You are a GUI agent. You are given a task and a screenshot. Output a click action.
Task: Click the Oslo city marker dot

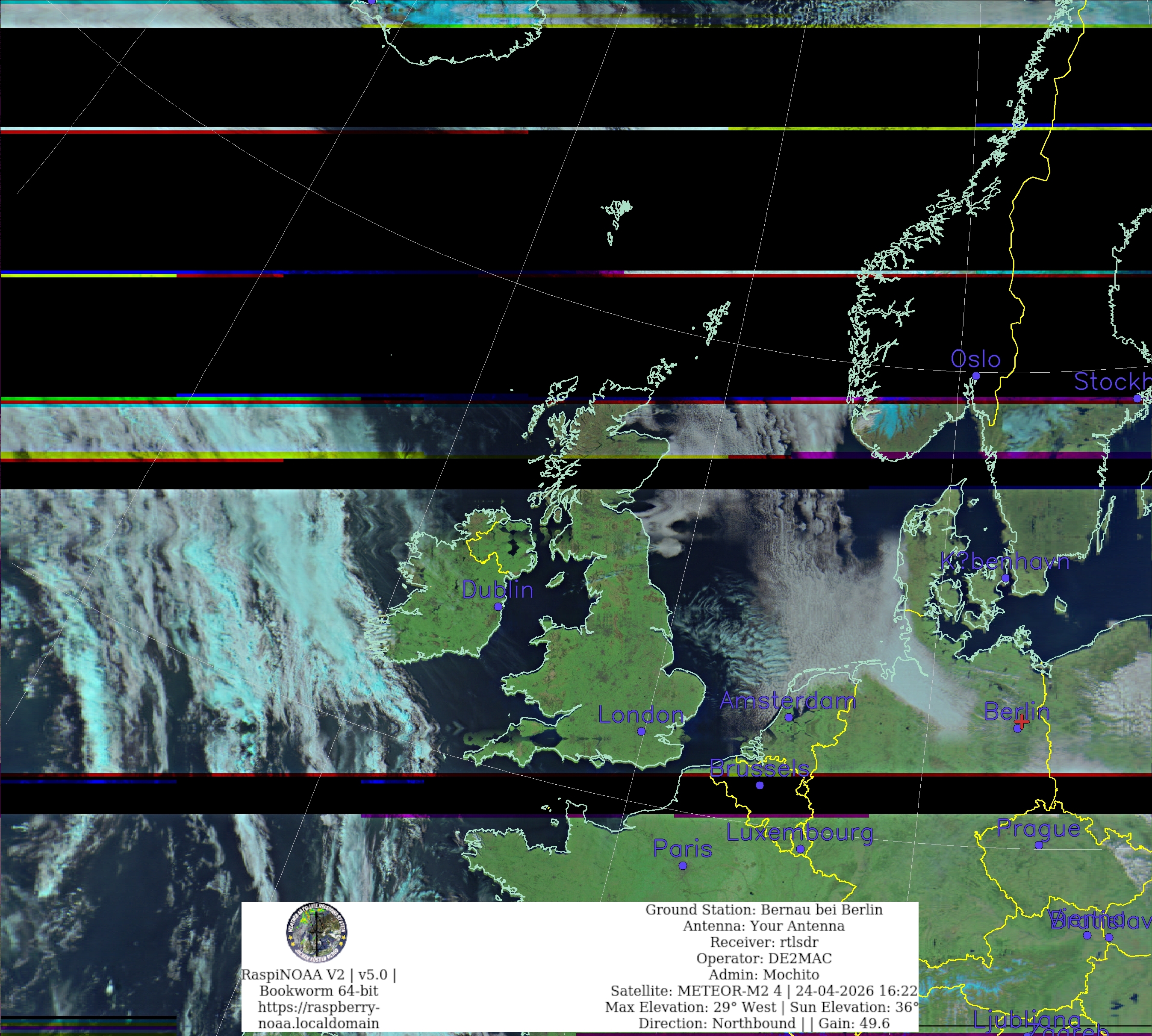tap(976, 376)
